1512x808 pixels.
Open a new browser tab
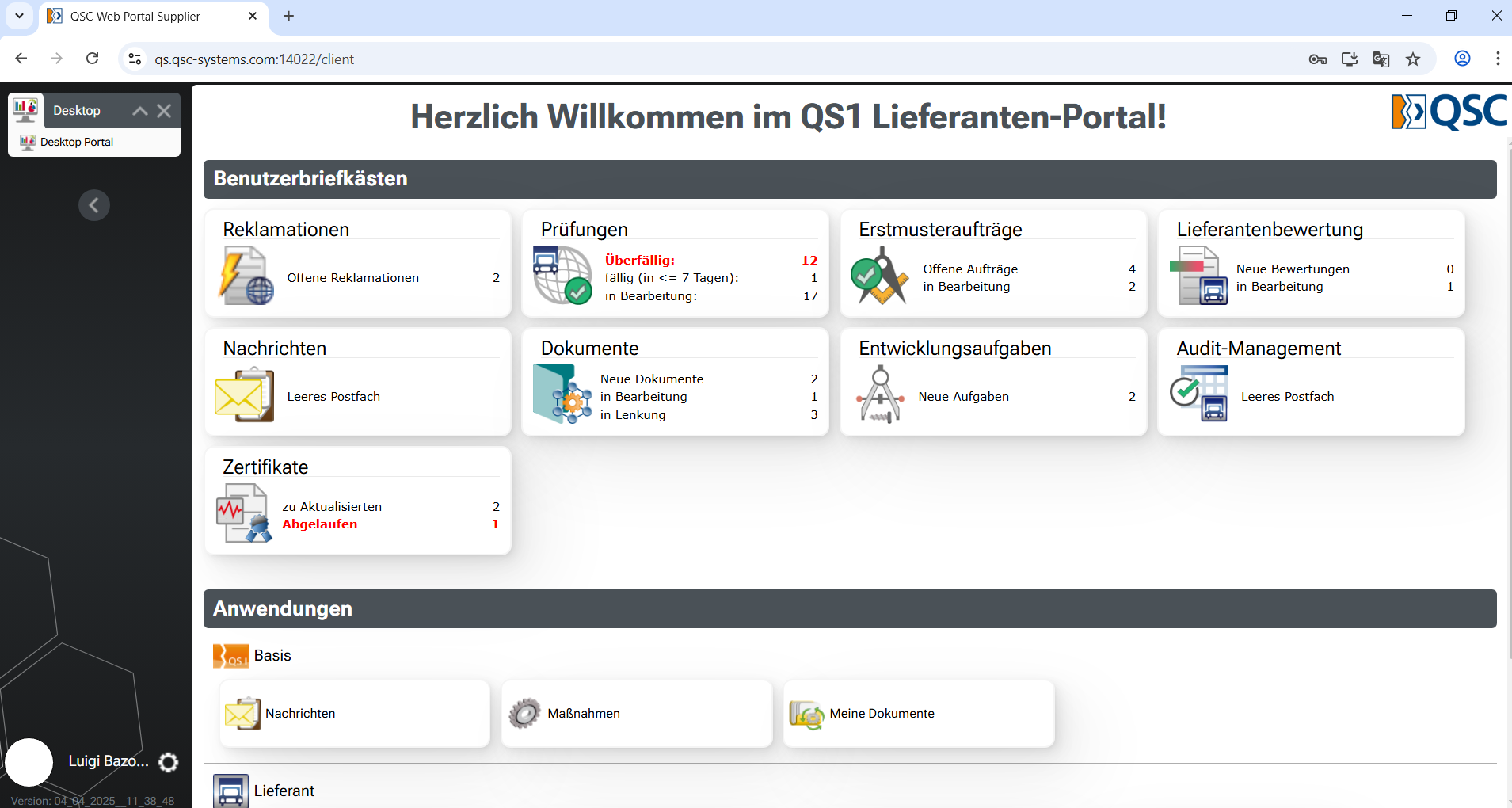coord(289,16)
